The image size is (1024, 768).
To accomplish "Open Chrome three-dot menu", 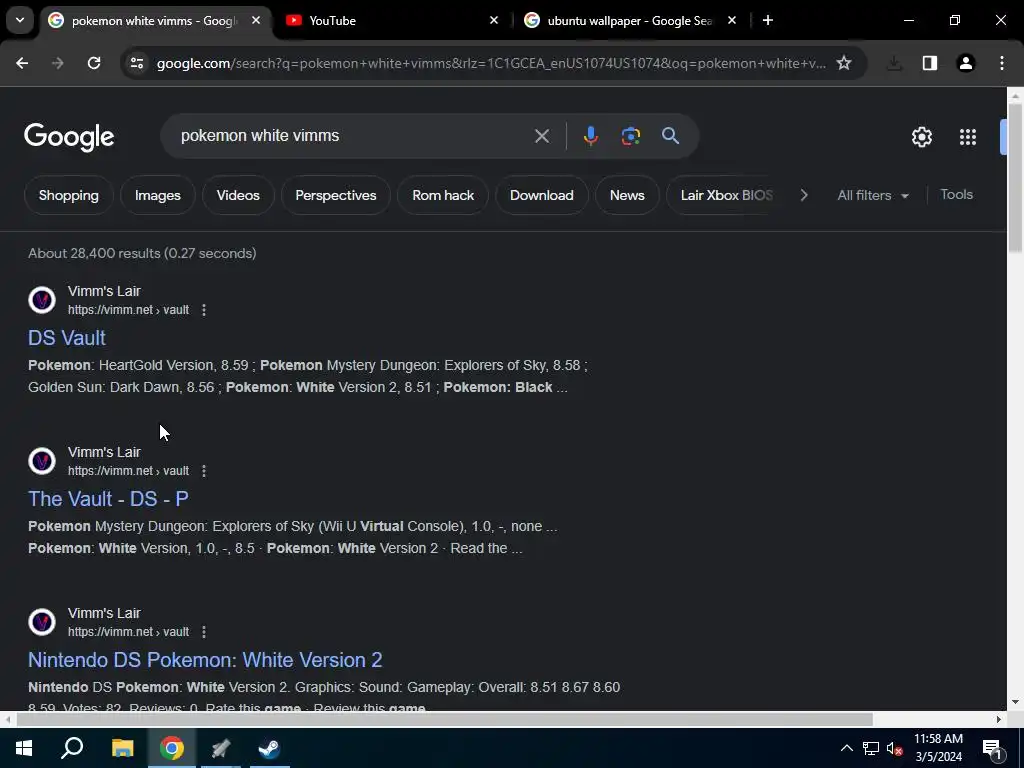I will pyautogui.click(x=1002, y=63).
